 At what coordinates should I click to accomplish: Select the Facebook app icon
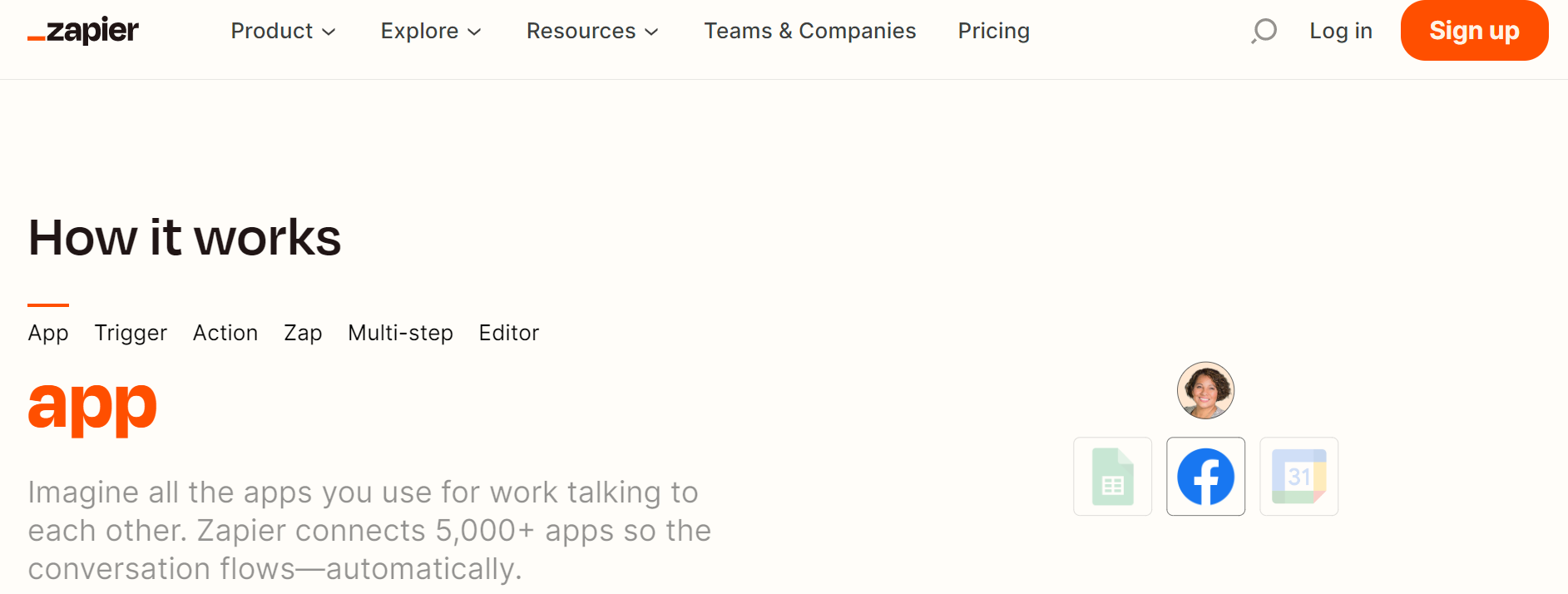(1205, 477)
